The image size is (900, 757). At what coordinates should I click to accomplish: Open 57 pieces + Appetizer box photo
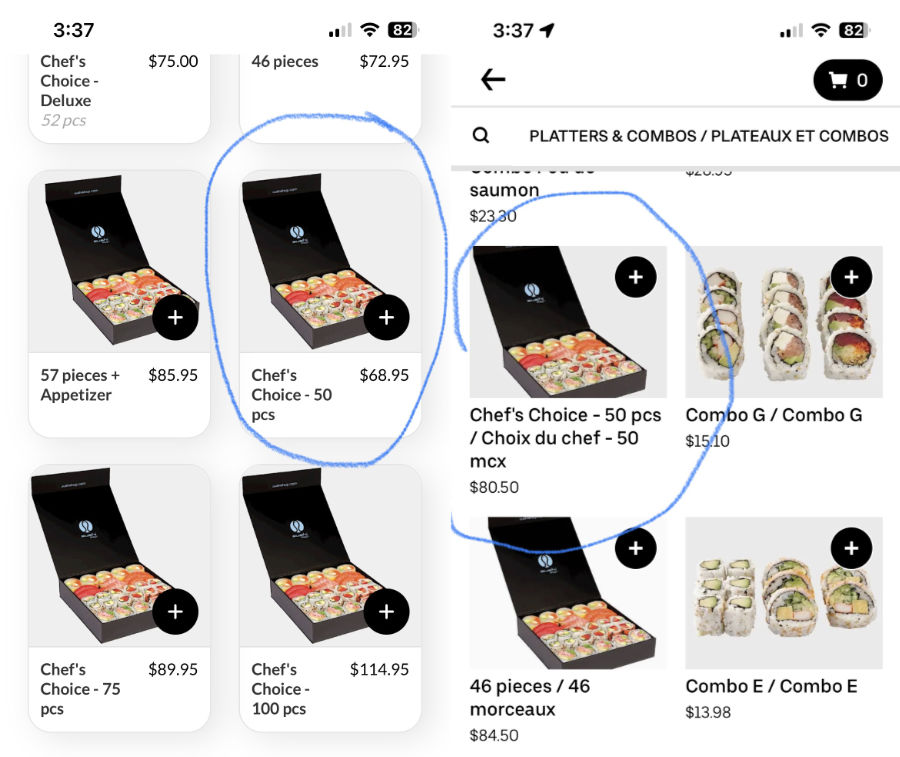(x=119, y=262)
